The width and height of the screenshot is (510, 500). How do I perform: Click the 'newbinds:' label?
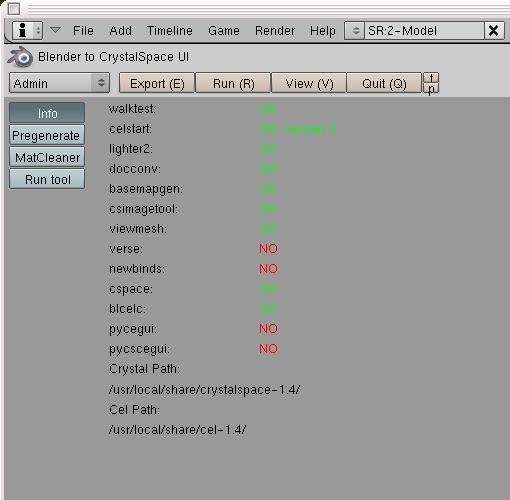(137, 269)
